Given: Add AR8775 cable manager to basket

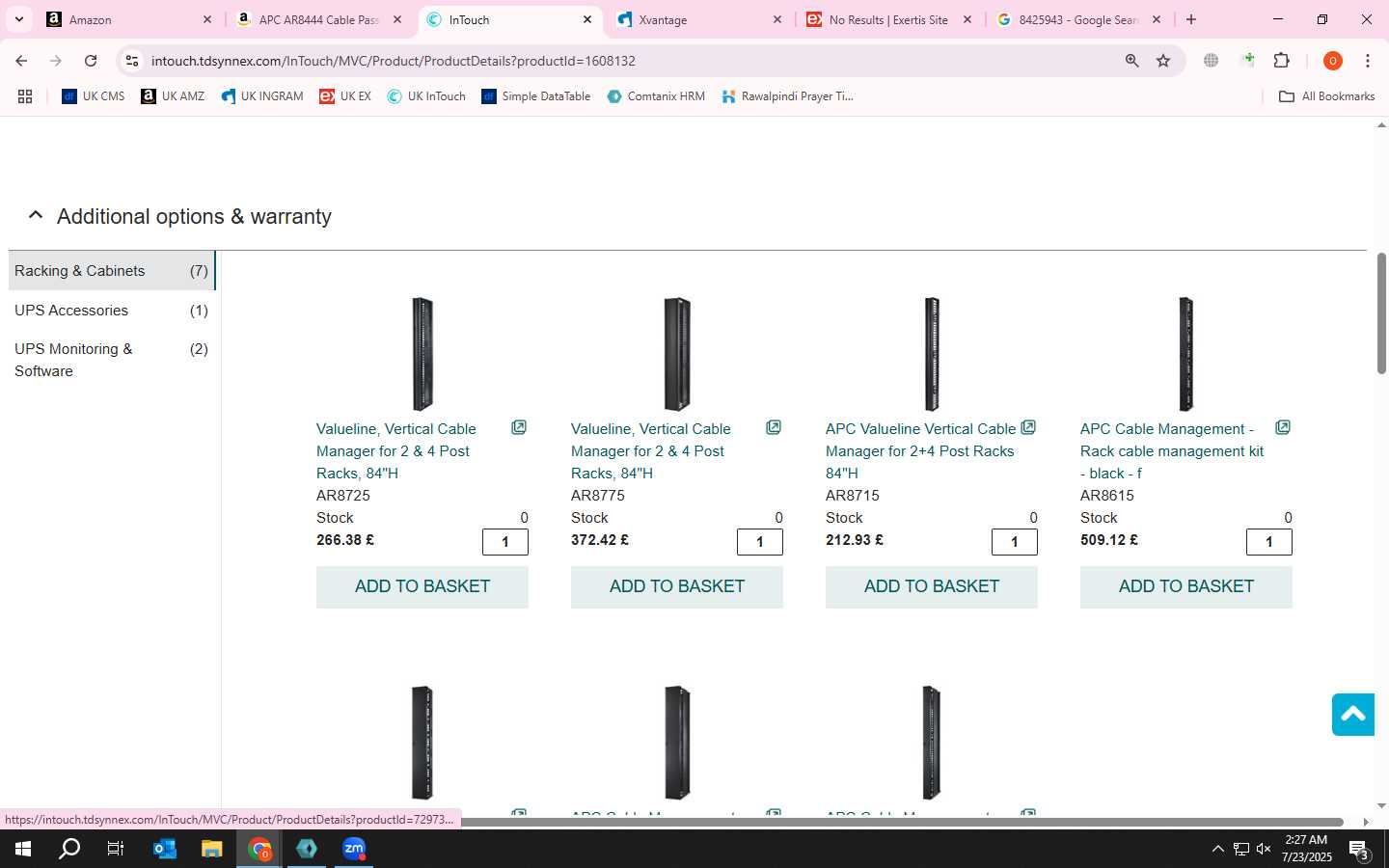Looking at the screenshot, I should [677, 586].
